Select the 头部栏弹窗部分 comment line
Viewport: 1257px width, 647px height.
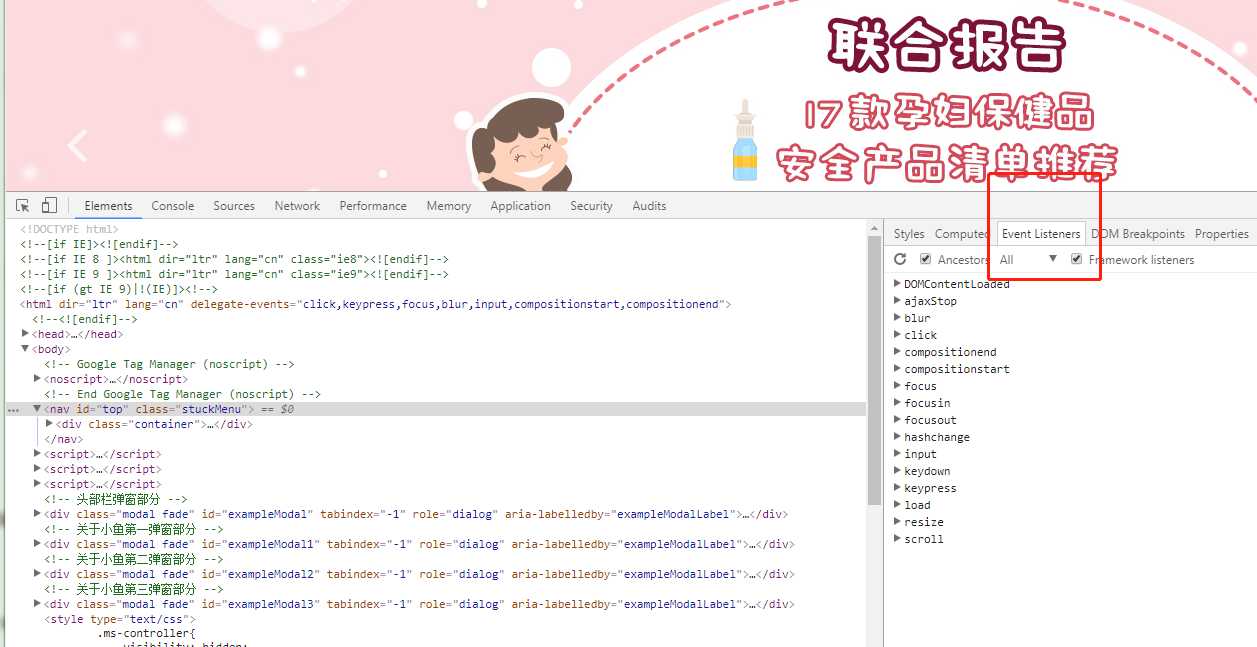point(115,499)
